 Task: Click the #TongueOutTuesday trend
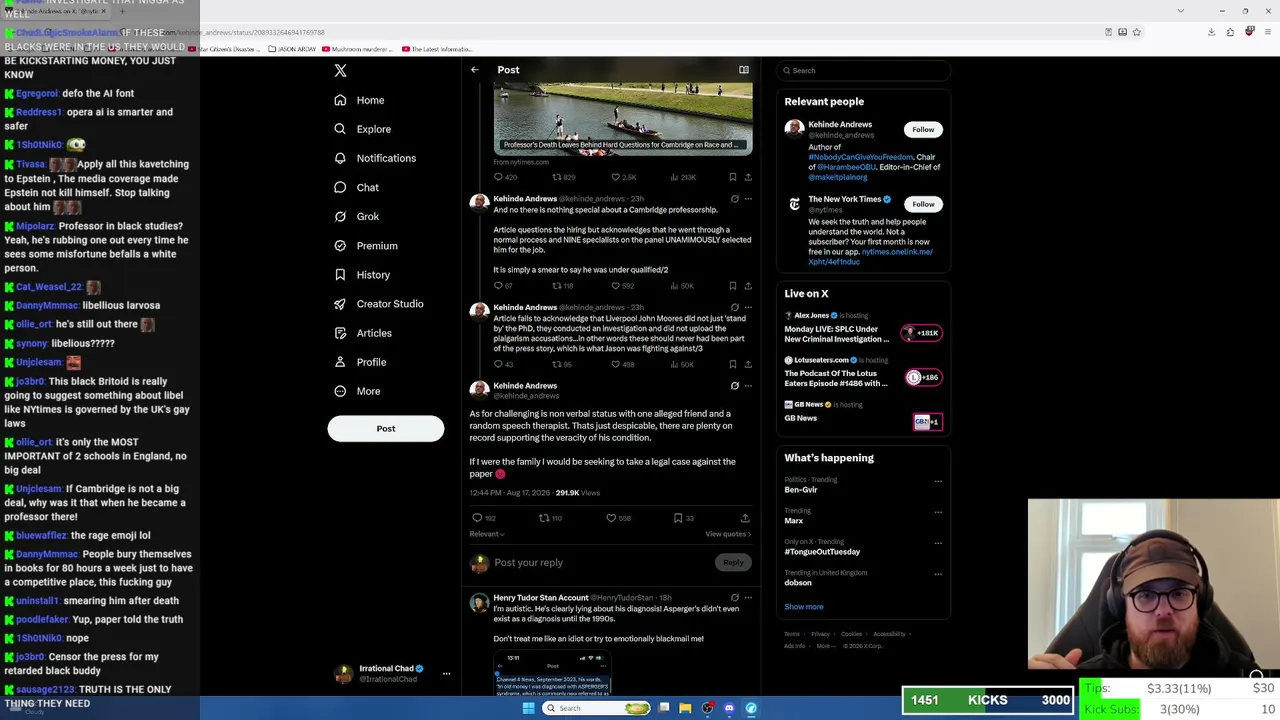click(x=822, y=552)
